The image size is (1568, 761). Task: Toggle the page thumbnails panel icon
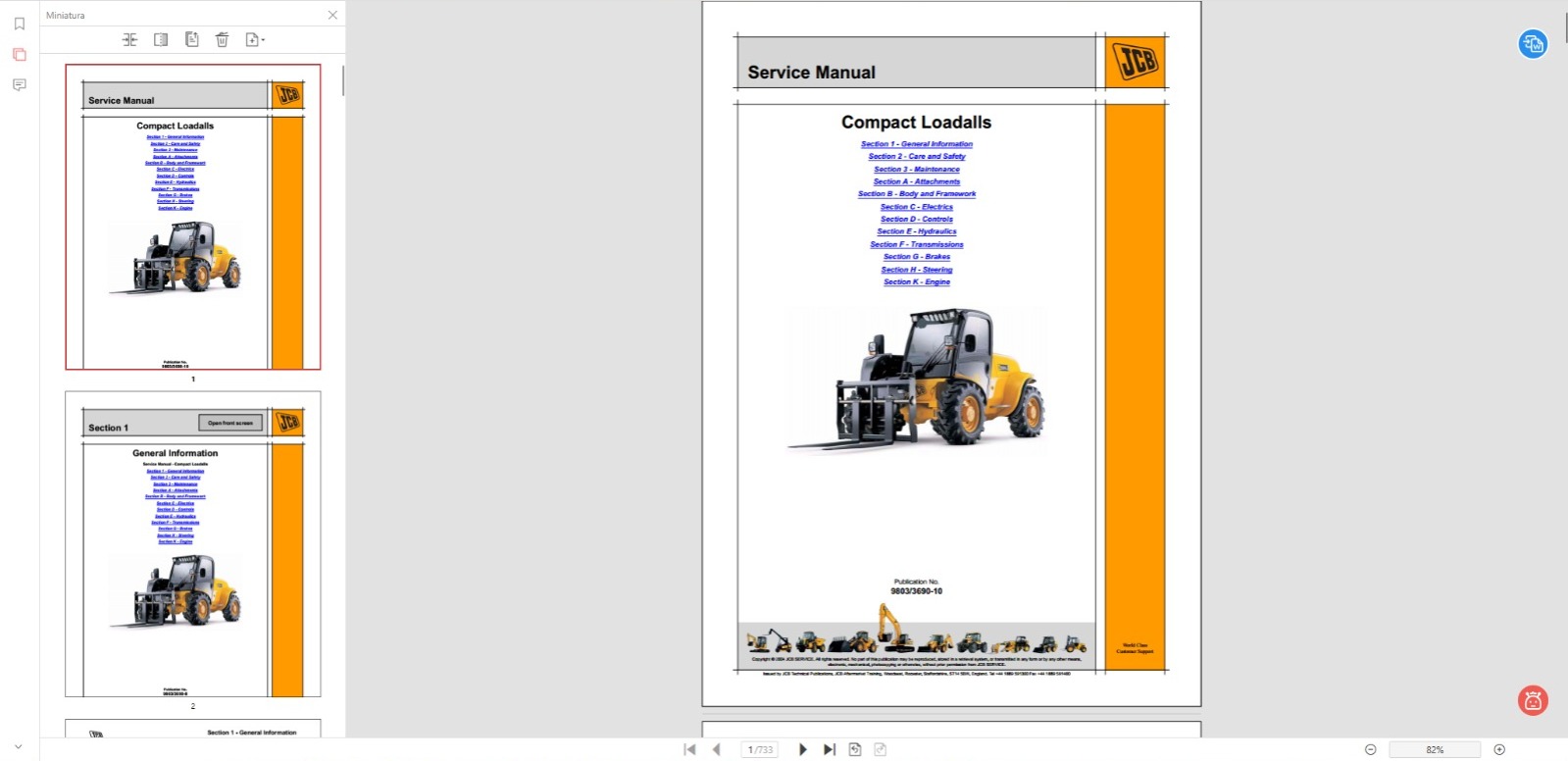click(x=19, y=55)
